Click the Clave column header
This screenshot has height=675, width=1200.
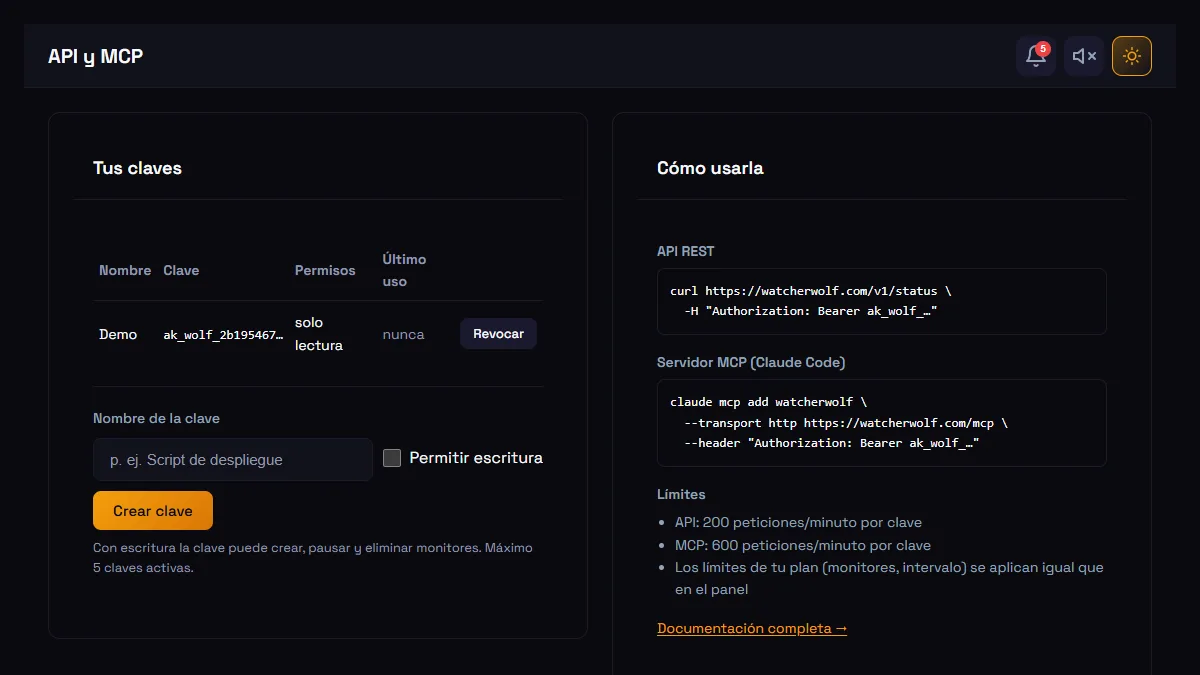(181, 270)
